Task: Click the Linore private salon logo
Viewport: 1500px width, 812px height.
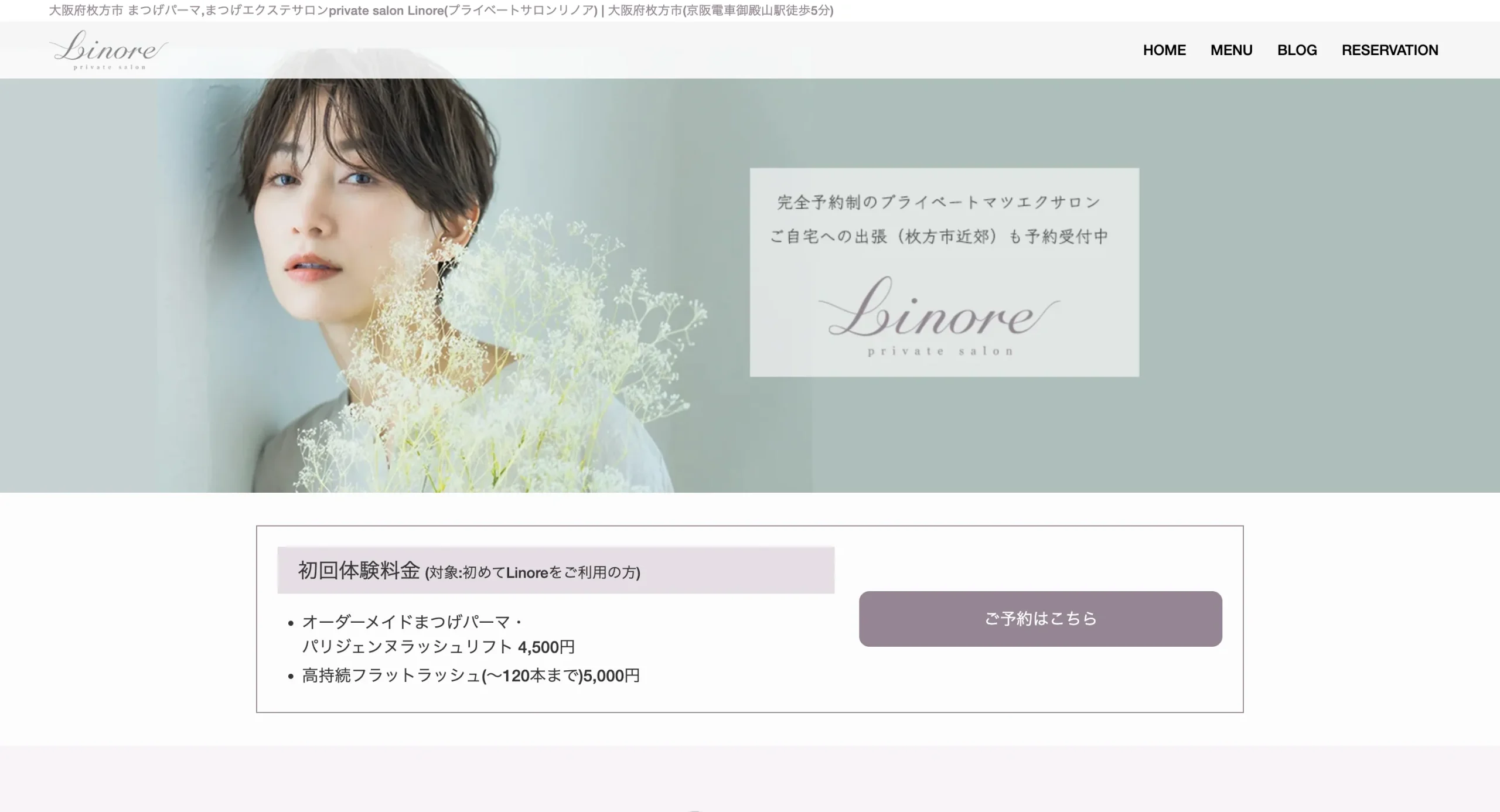Action: pyautogui.click(x=107, y=50)
